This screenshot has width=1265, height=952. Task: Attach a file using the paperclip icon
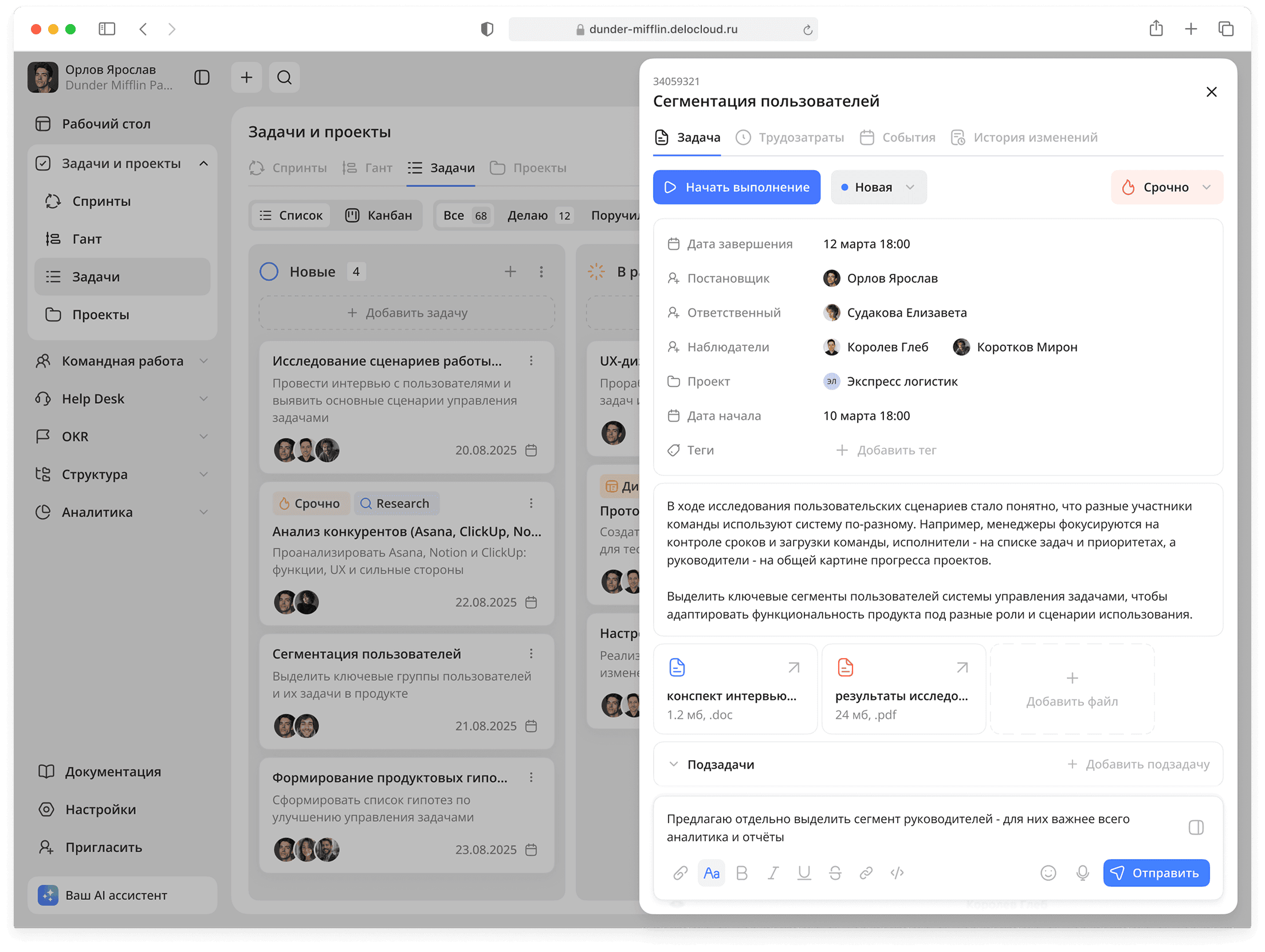(x=681, y=873)
